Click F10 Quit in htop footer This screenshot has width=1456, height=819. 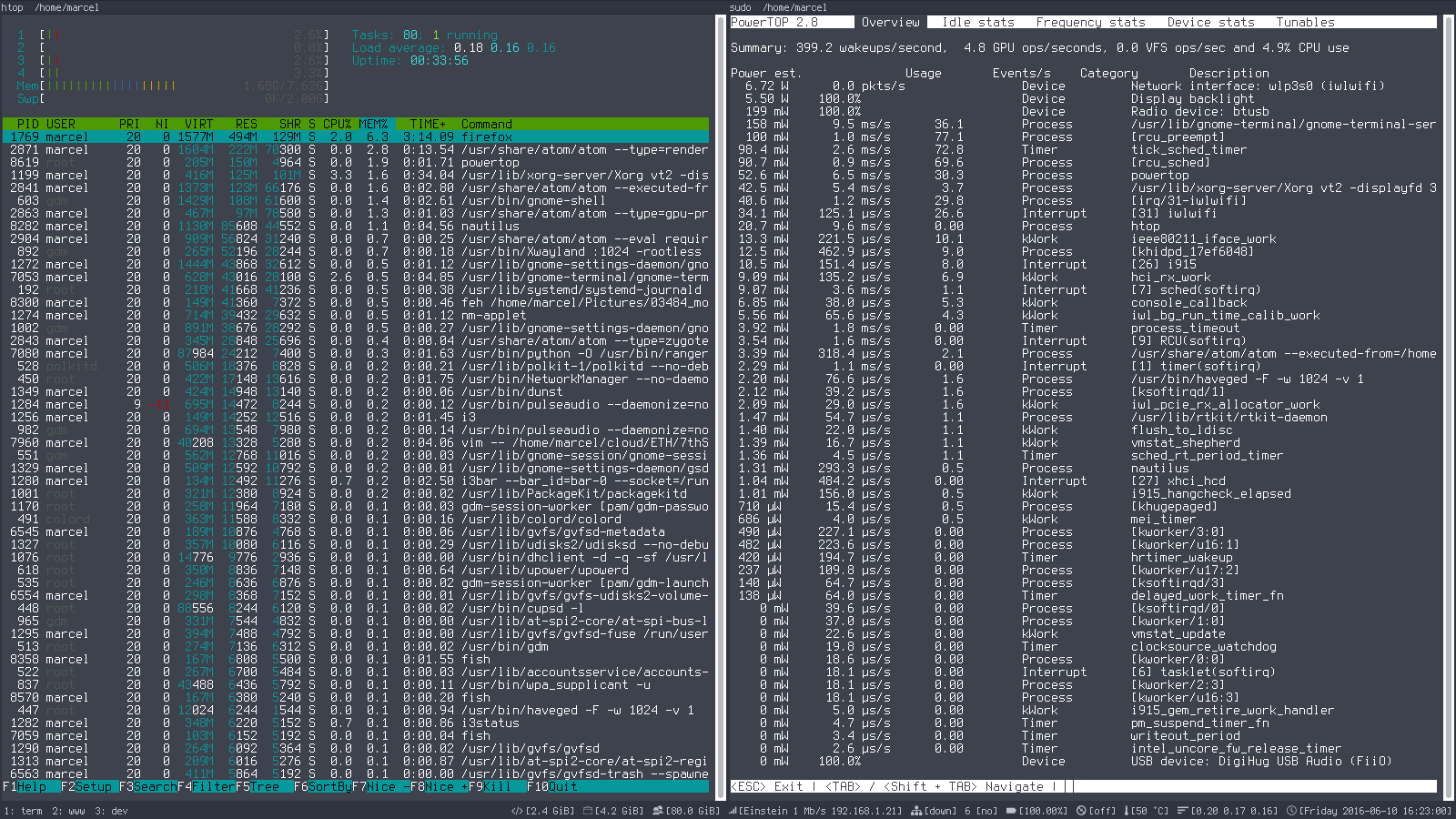pyautogui.click(x=552, y=786)
